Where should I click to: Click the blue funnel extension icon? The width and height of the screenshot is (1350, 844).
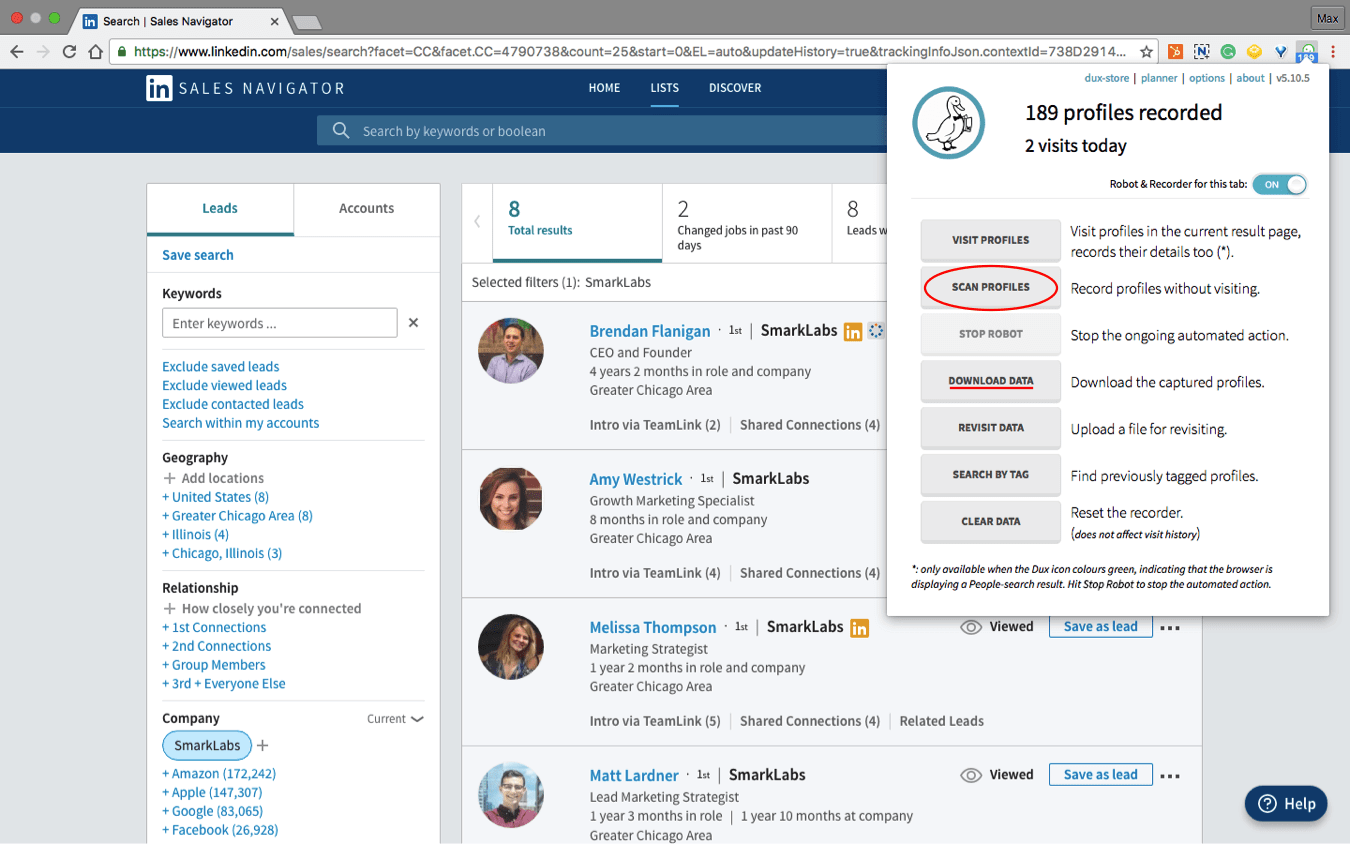coord(1280,51)
